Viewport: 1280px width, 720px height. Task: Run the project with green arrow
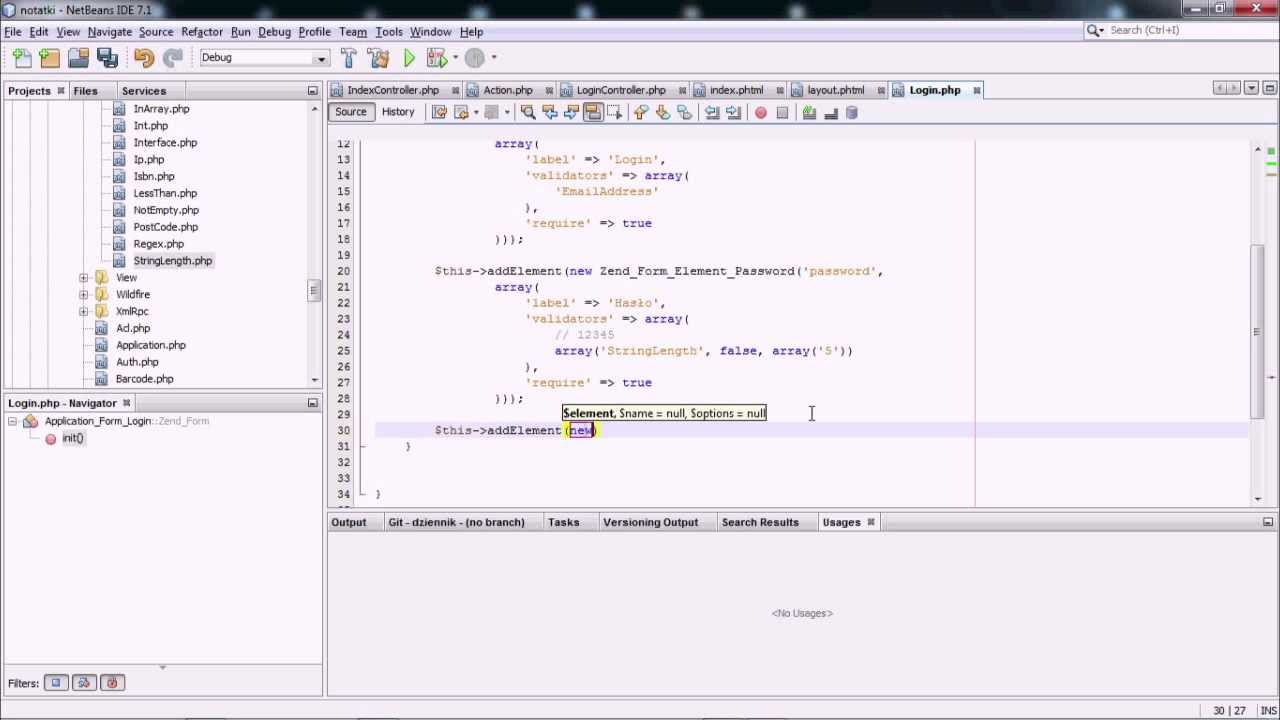409,58
